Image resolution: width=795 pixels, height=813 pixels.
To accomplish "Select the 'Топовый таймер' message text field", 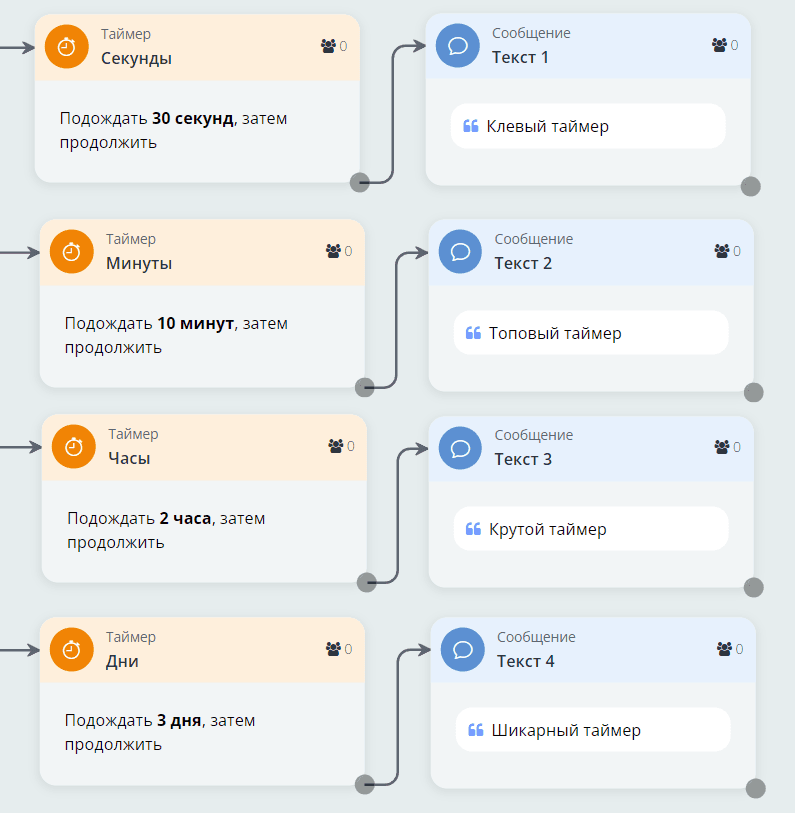I will point(591,333).
